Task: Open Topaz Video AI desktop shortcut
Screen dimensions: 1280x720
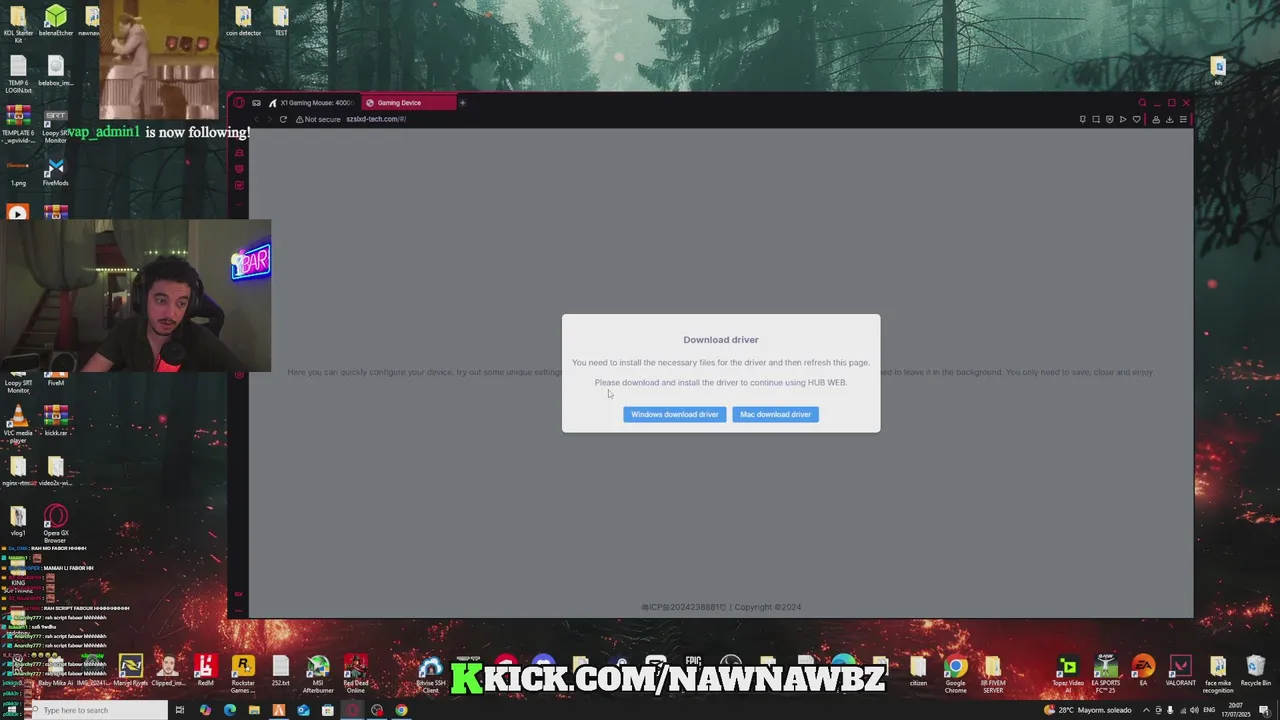Action: coord(1068,674)
